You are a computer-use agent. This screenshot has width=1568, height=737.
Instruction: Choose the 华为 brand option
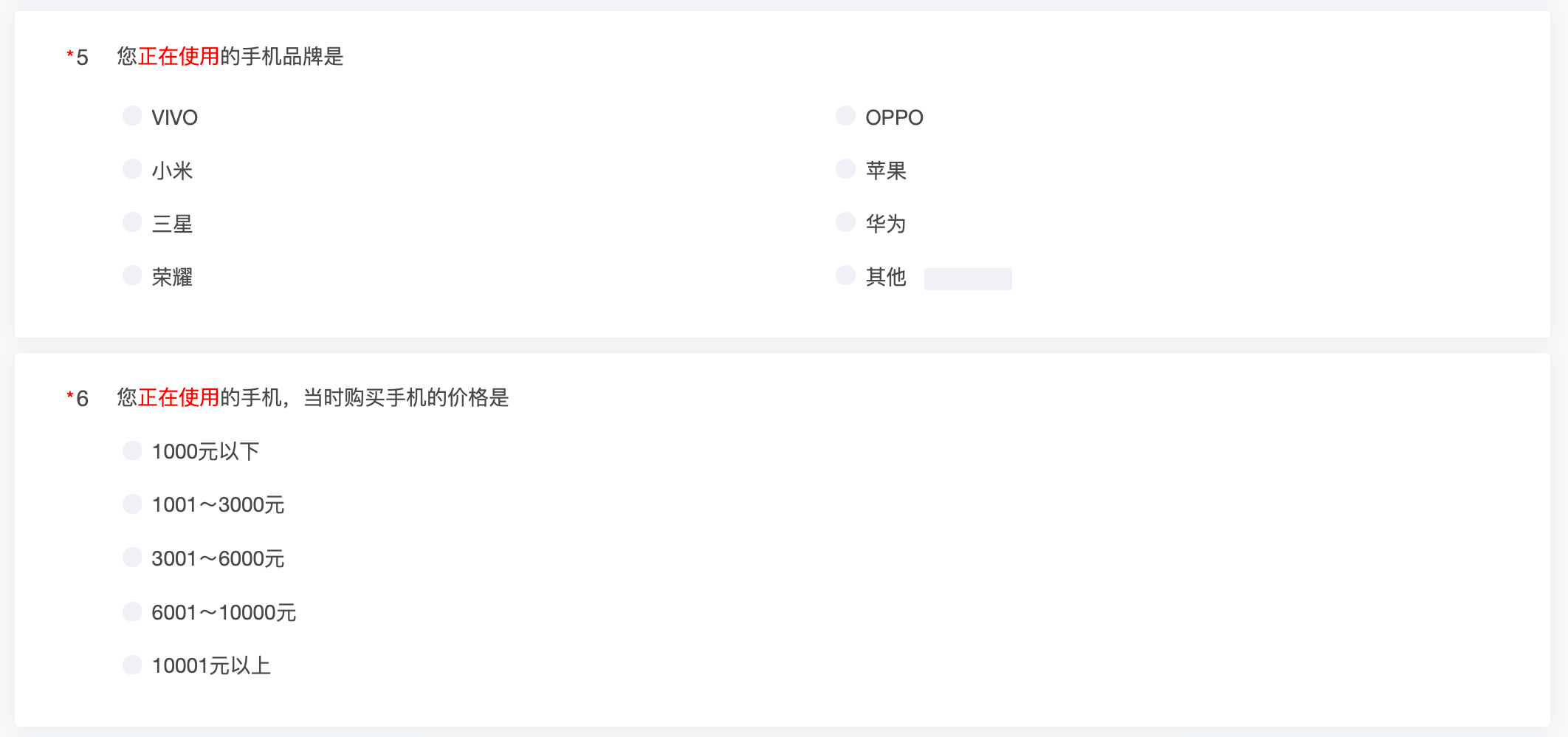point(845,222)
